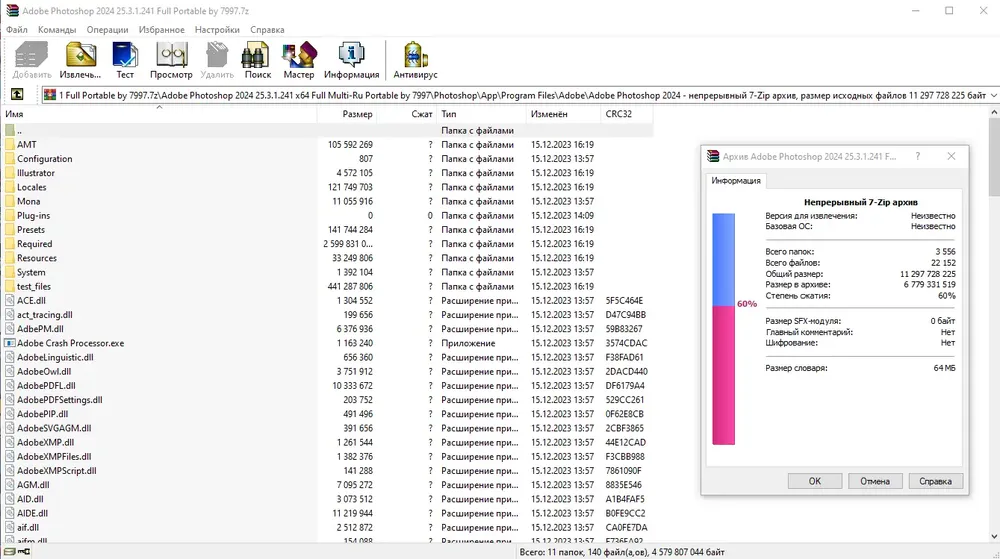This screenshot has width=1000, height=559.
Task: Click Отмена (Cancel) in the dialog
Action: [875, 481]
